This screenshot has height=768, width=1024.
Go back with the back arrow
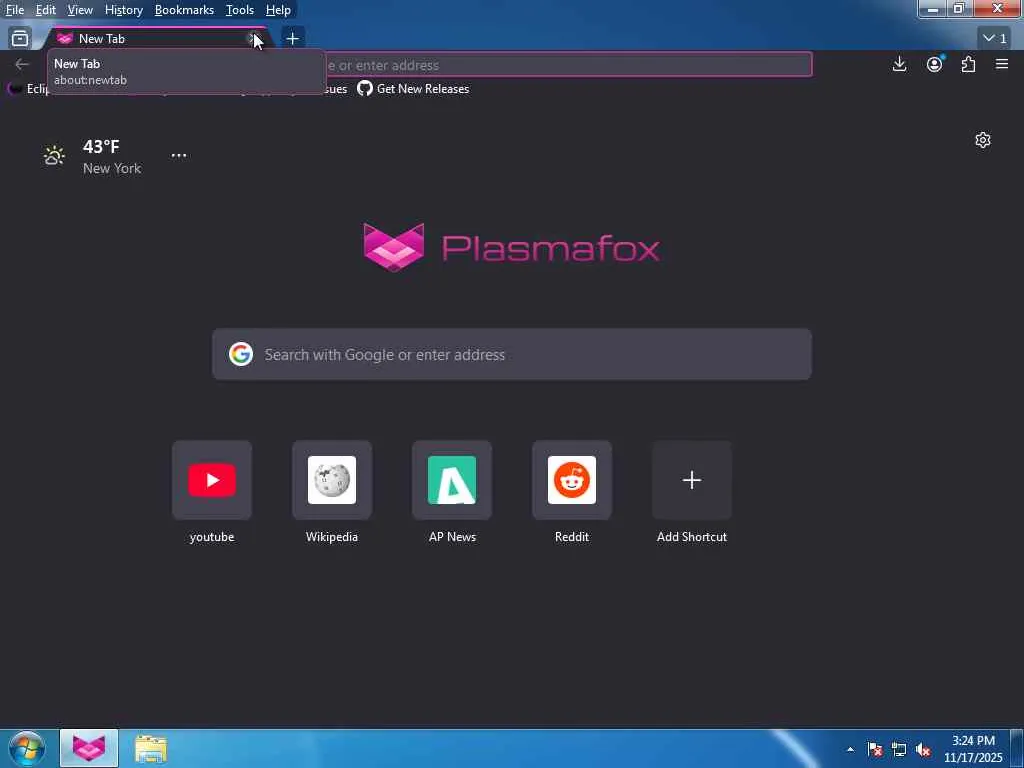pos(22,64)
